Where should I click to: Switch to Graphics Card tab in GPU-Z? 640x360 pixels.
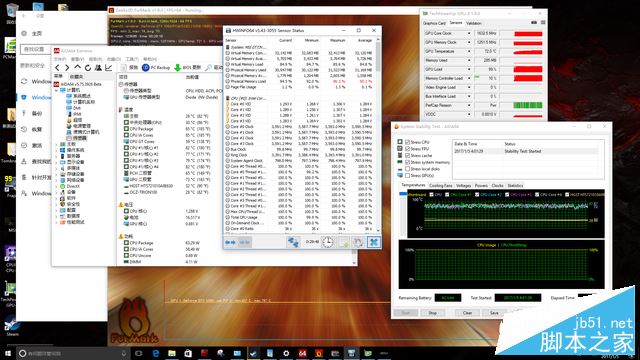(434, 23)
